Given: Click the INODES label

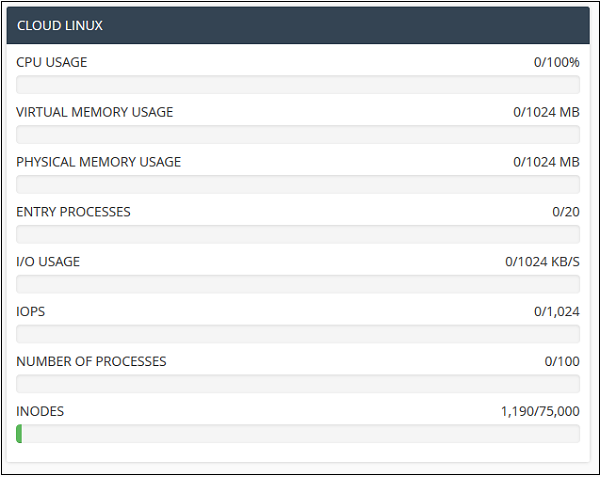Looking at the screenshot, I should click(x=40, y=411).
